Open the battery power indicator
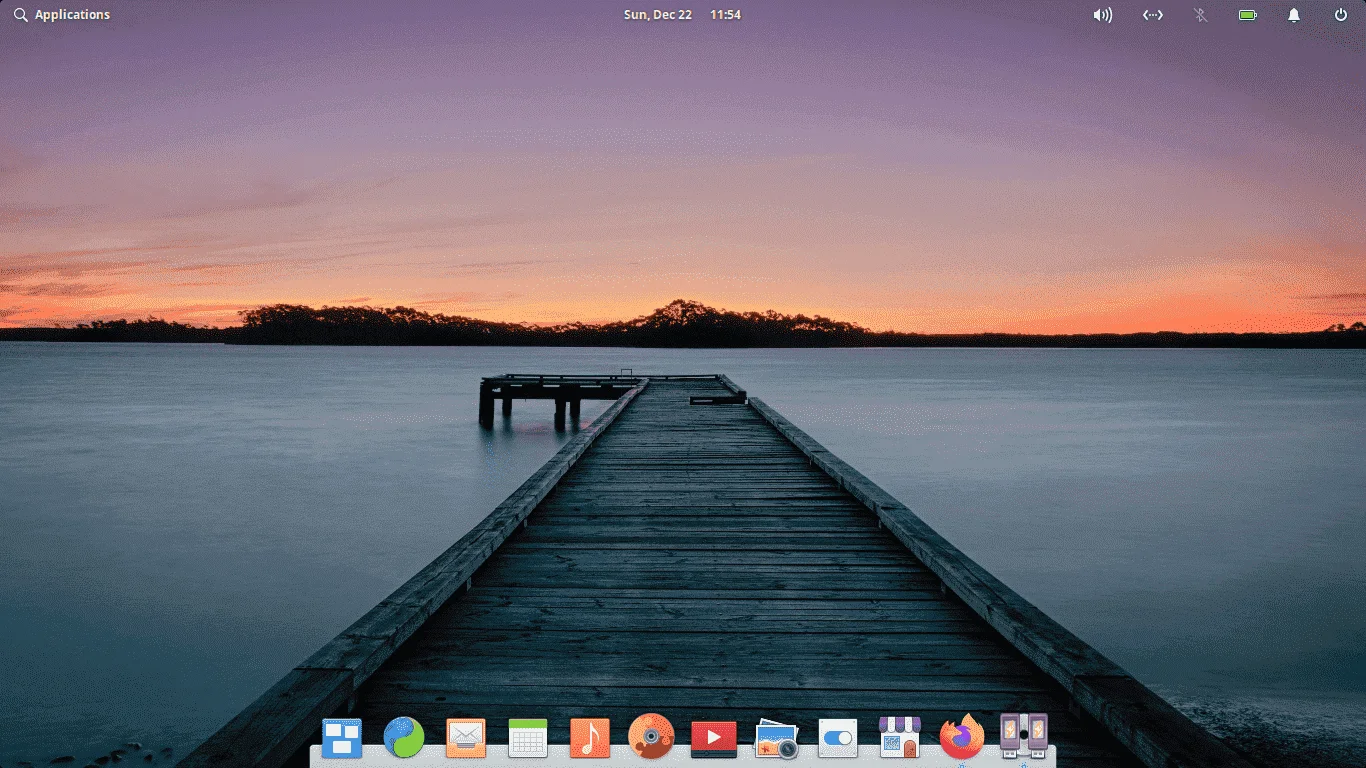The height and width of the screenshot is (768, 1366). click(1248, 15)
